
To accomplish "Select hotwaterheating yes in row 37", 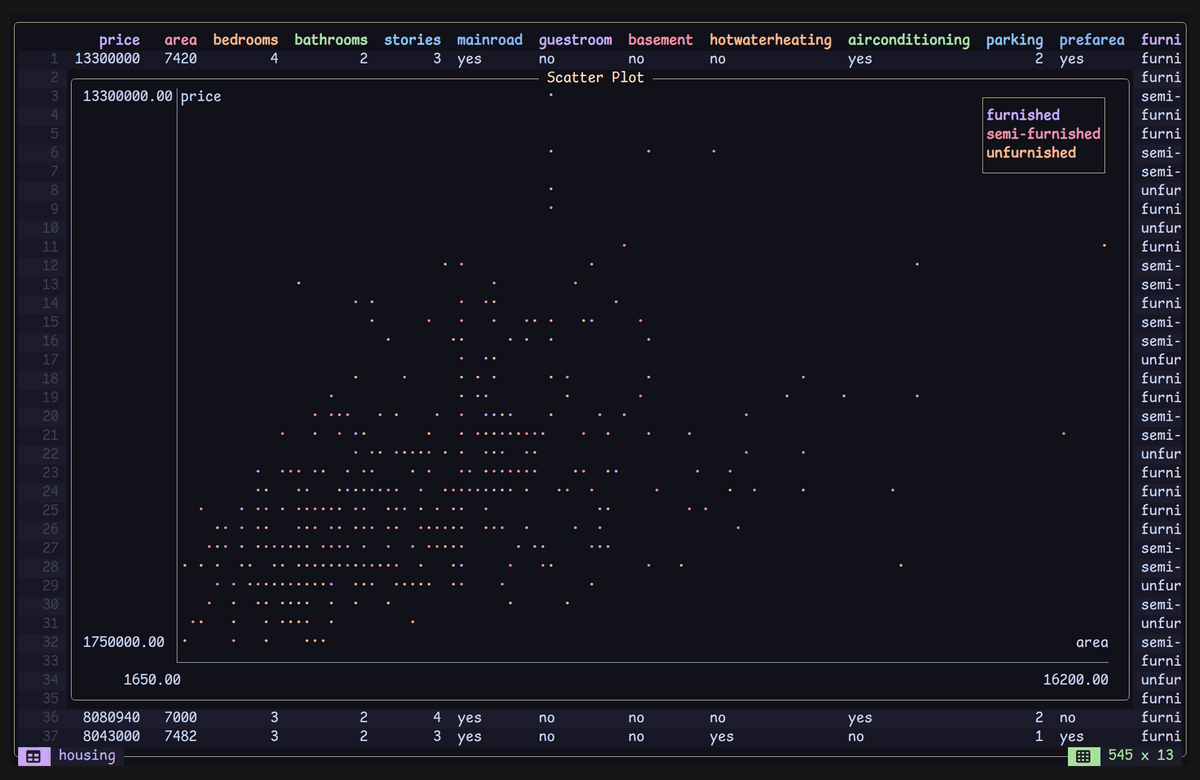I will click(721, 737).
